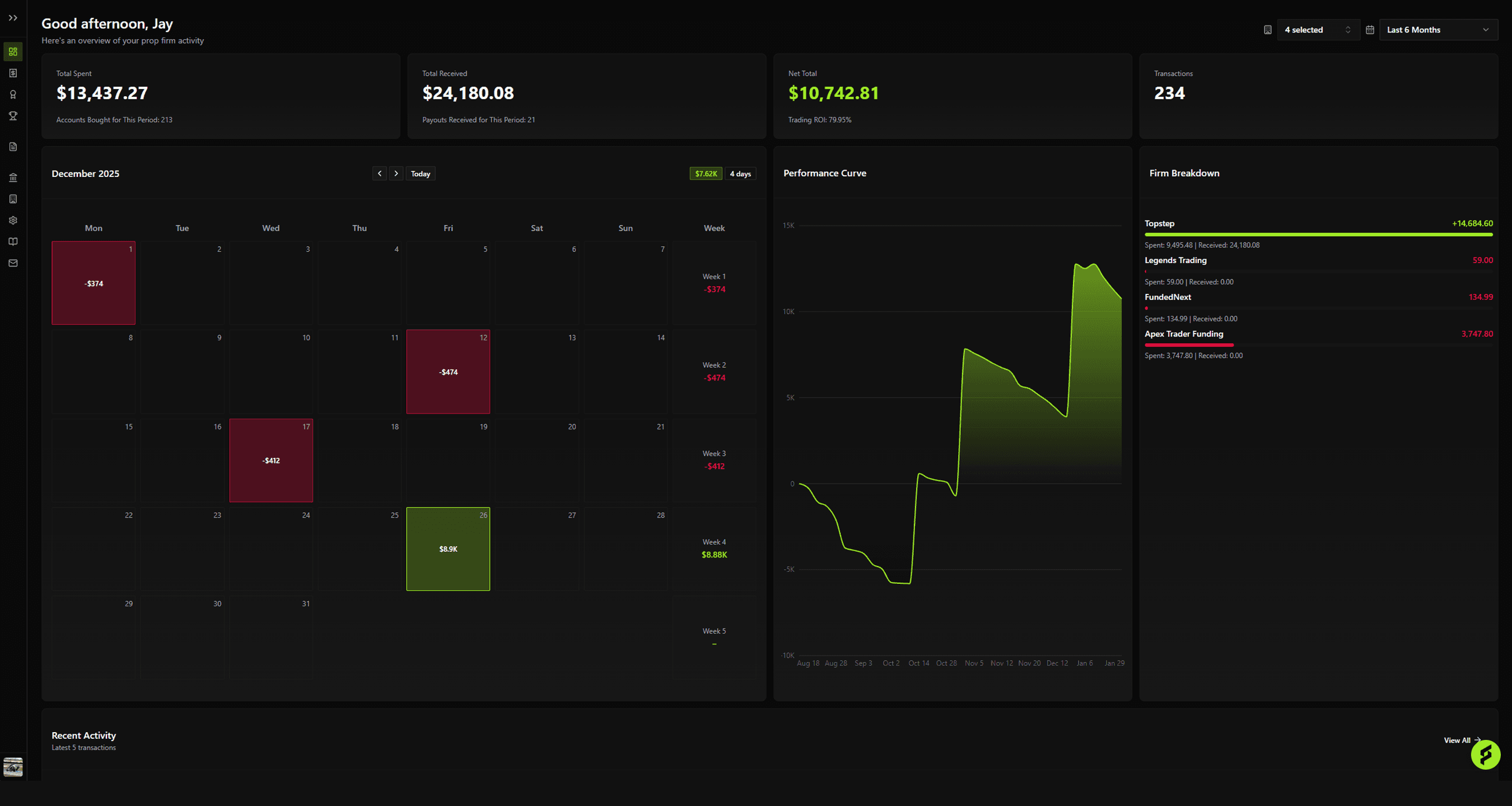
Task: Open Settings via the gear icon
Action: tap(13, 220)
